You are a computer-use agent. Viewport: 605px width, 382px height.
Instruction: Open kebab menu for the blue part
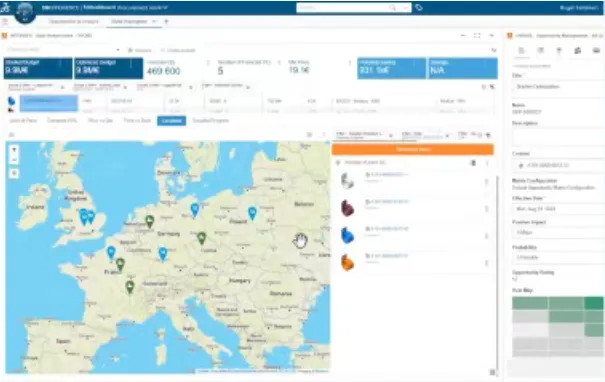coord(487,236)
